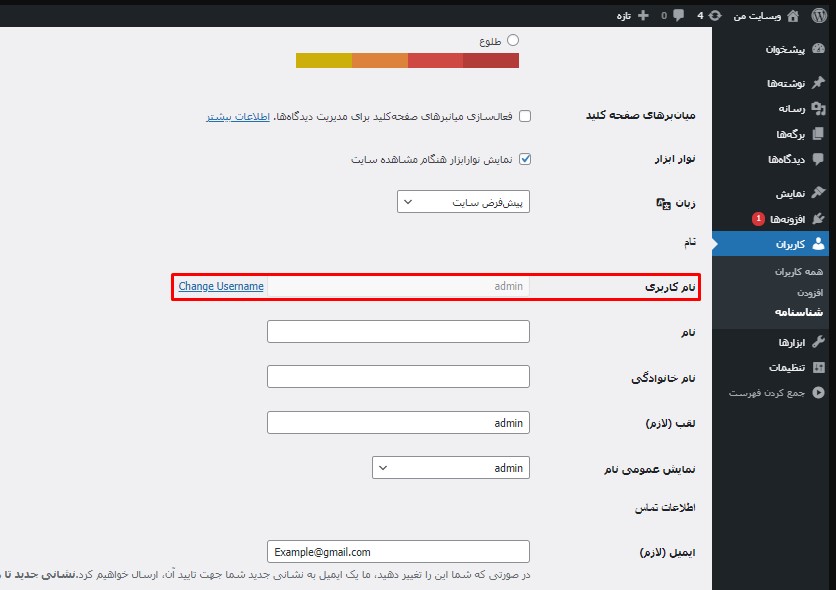Click the plus icon for تازه
Screen dimensions: 836x590
pos(643,15)
